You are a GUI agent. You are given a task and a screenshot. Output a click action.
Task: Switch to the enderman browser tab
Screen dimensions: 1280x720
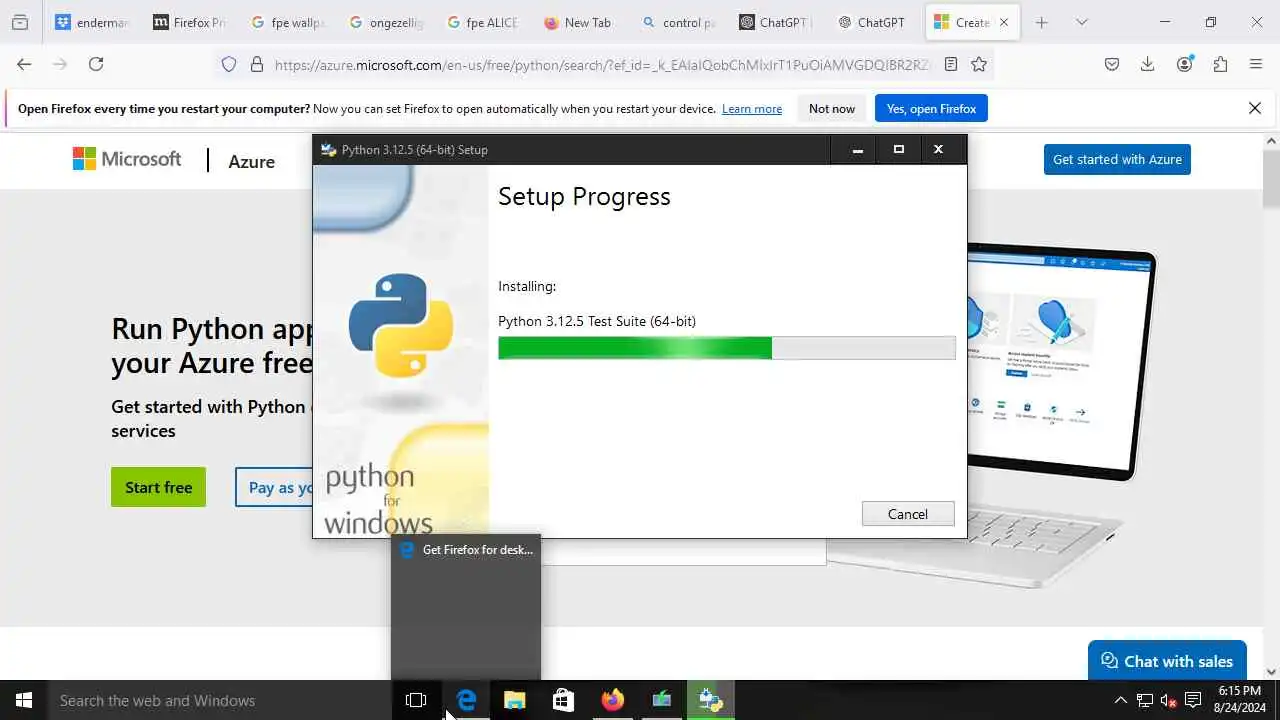point(92,22)
